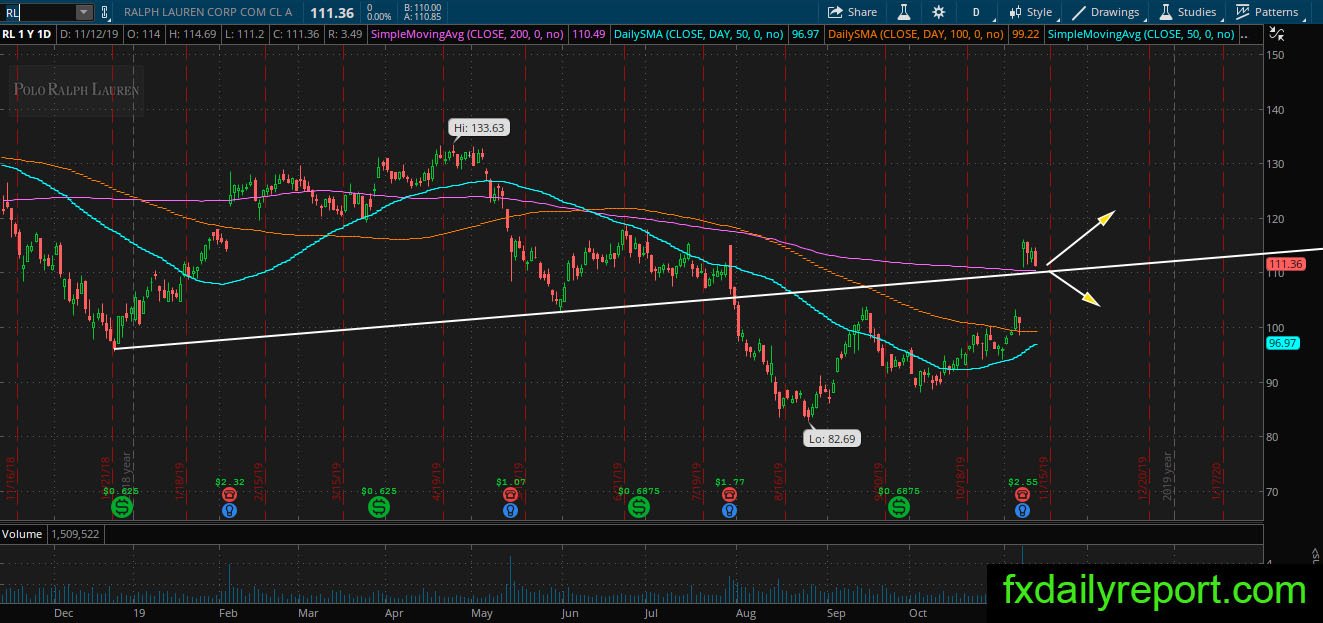Click the RL symbol input field
1323x623 pixels.
[38, 12]
